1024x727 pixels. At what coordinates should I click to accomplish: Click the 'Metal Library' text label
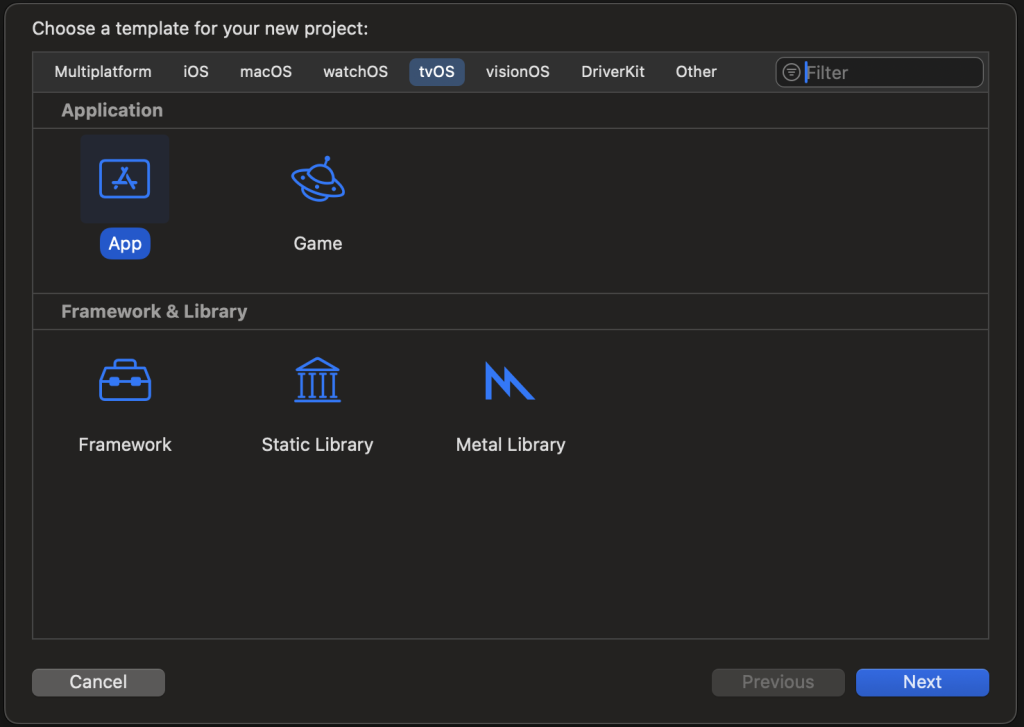[510, 445]
